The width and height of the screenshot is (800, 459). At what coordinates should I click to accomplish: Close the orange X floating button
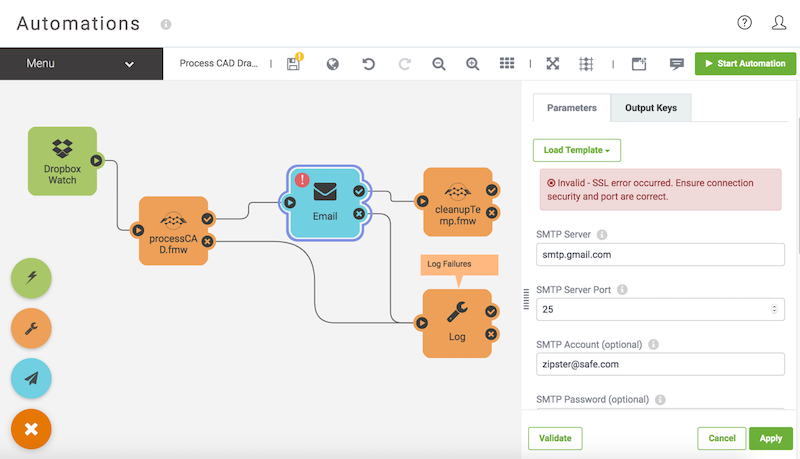pyautogui.click(x=31, y=429)
